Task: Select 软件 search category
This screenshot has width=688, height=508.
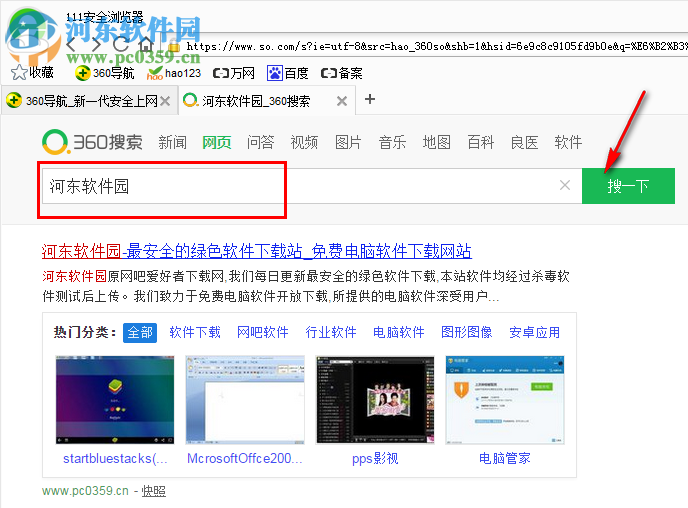Action: (568, 143)
